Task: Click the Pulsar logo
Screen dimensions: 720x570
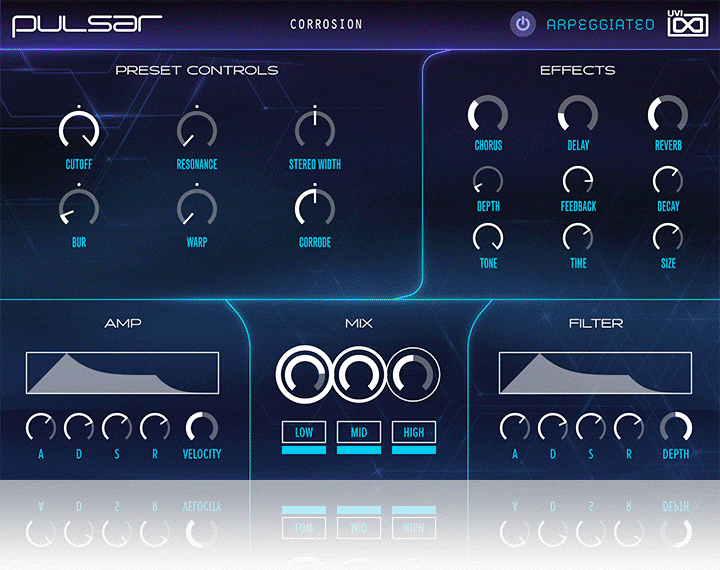Action: 87,24
